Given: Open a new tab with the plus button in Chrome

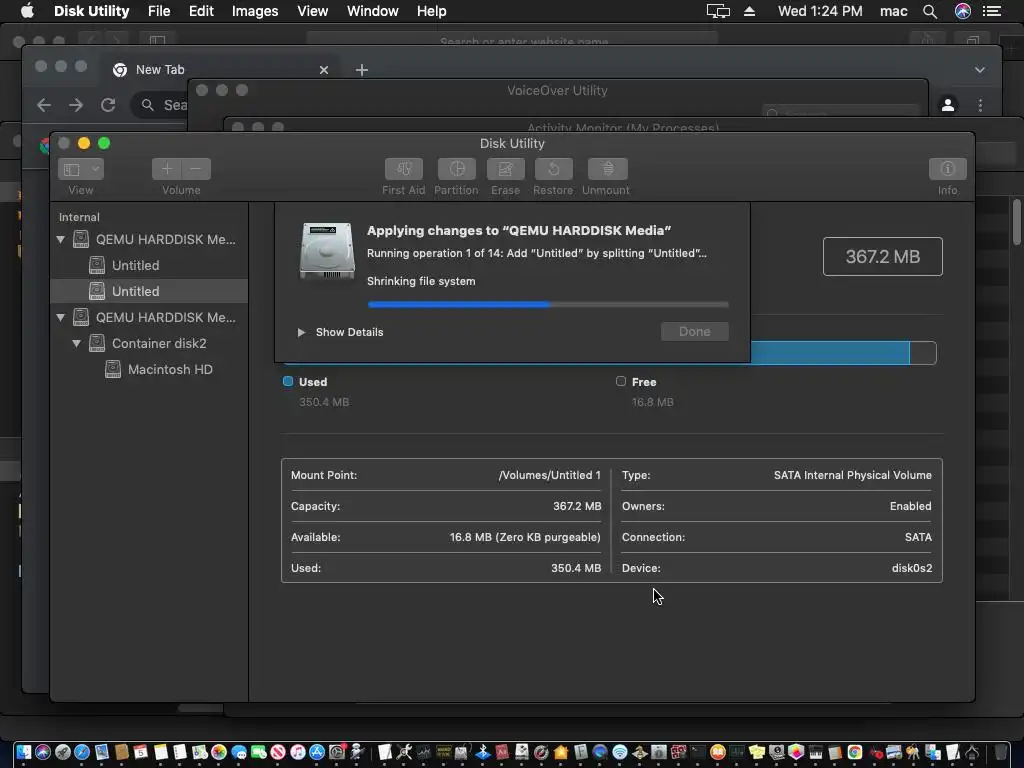Looking at the screenshot, I should 362,70.
